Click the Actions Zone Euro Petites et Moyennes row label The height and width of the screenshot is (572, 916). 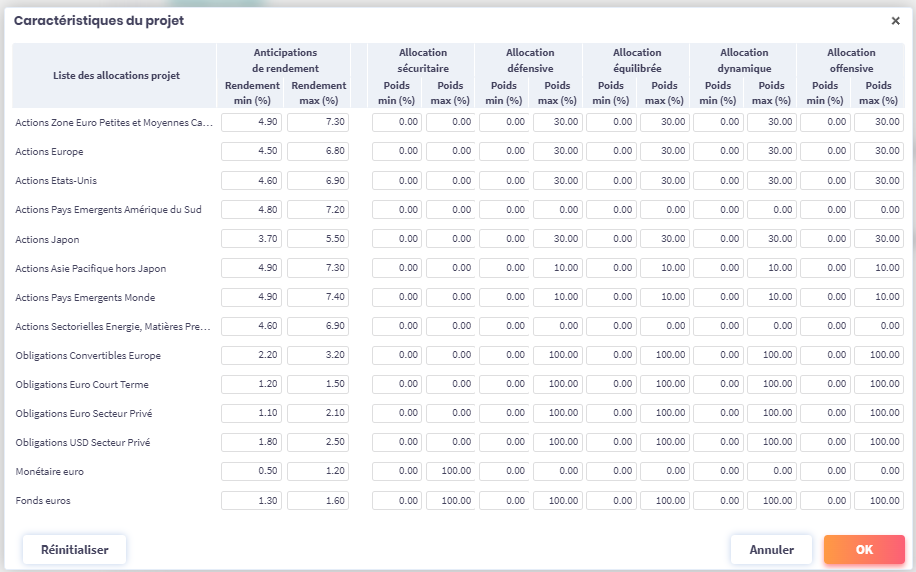114,123
